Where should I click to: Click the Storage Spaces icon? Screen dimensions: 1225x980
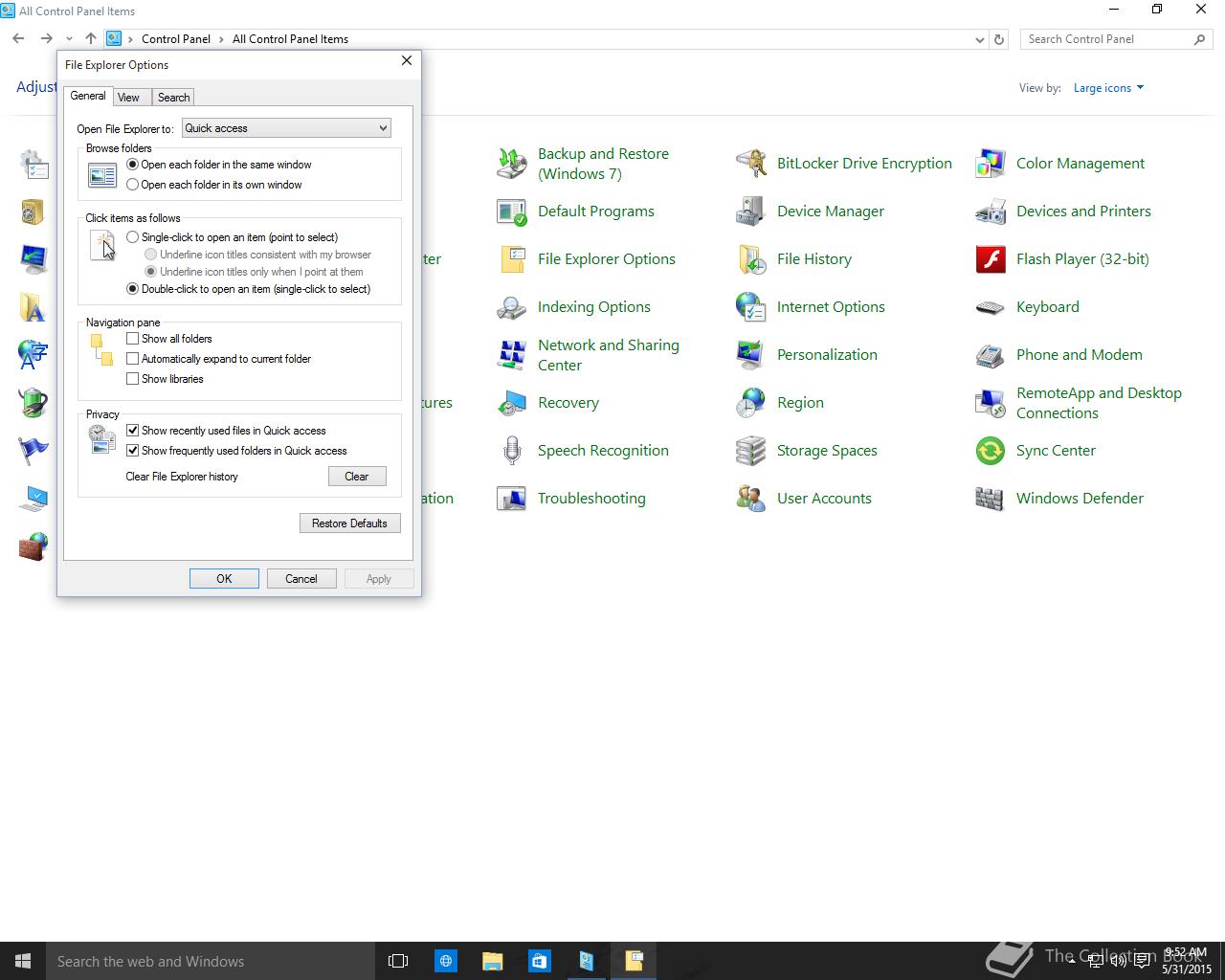(751, 451)
